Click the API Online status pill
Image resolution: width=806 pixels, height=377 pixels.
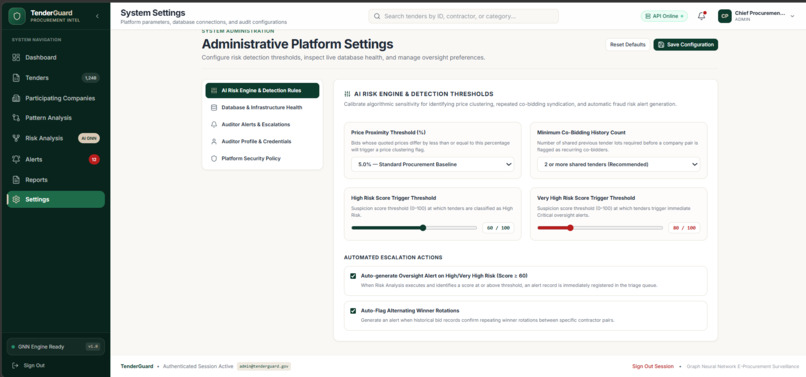click(664, 16)
